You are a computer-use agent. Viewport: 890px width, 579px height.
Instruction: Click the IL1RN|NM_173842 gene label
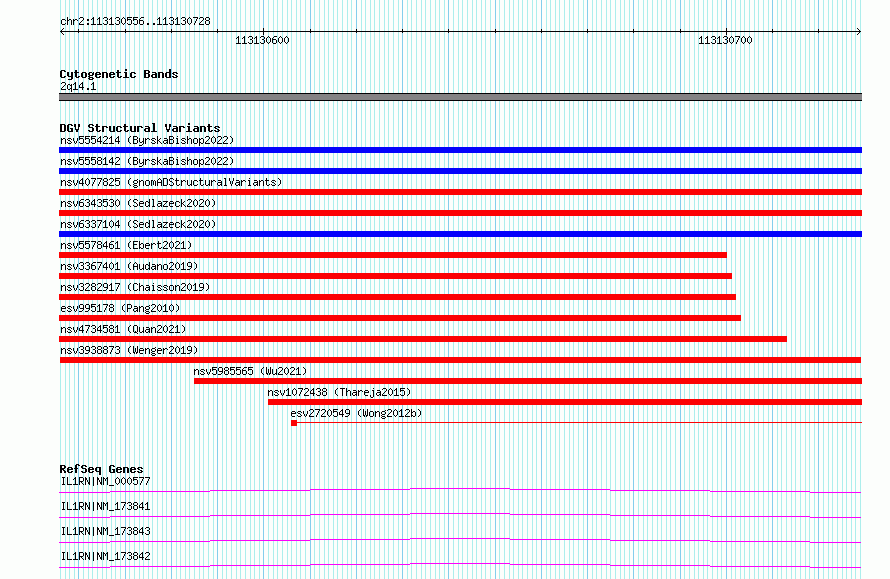[x=105, y=556]
